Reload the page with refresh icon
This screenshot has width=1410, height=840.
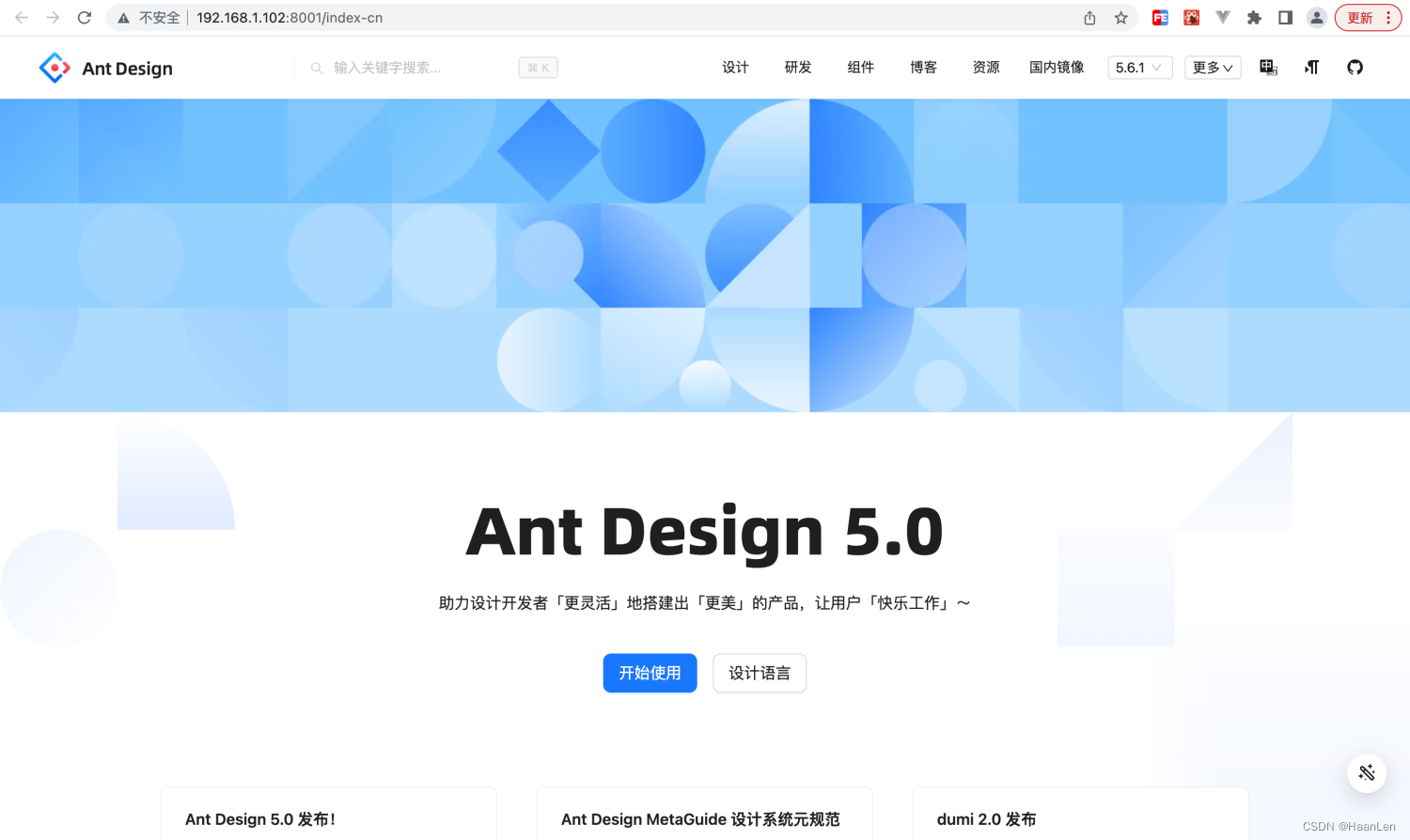(x=85, y=18)
